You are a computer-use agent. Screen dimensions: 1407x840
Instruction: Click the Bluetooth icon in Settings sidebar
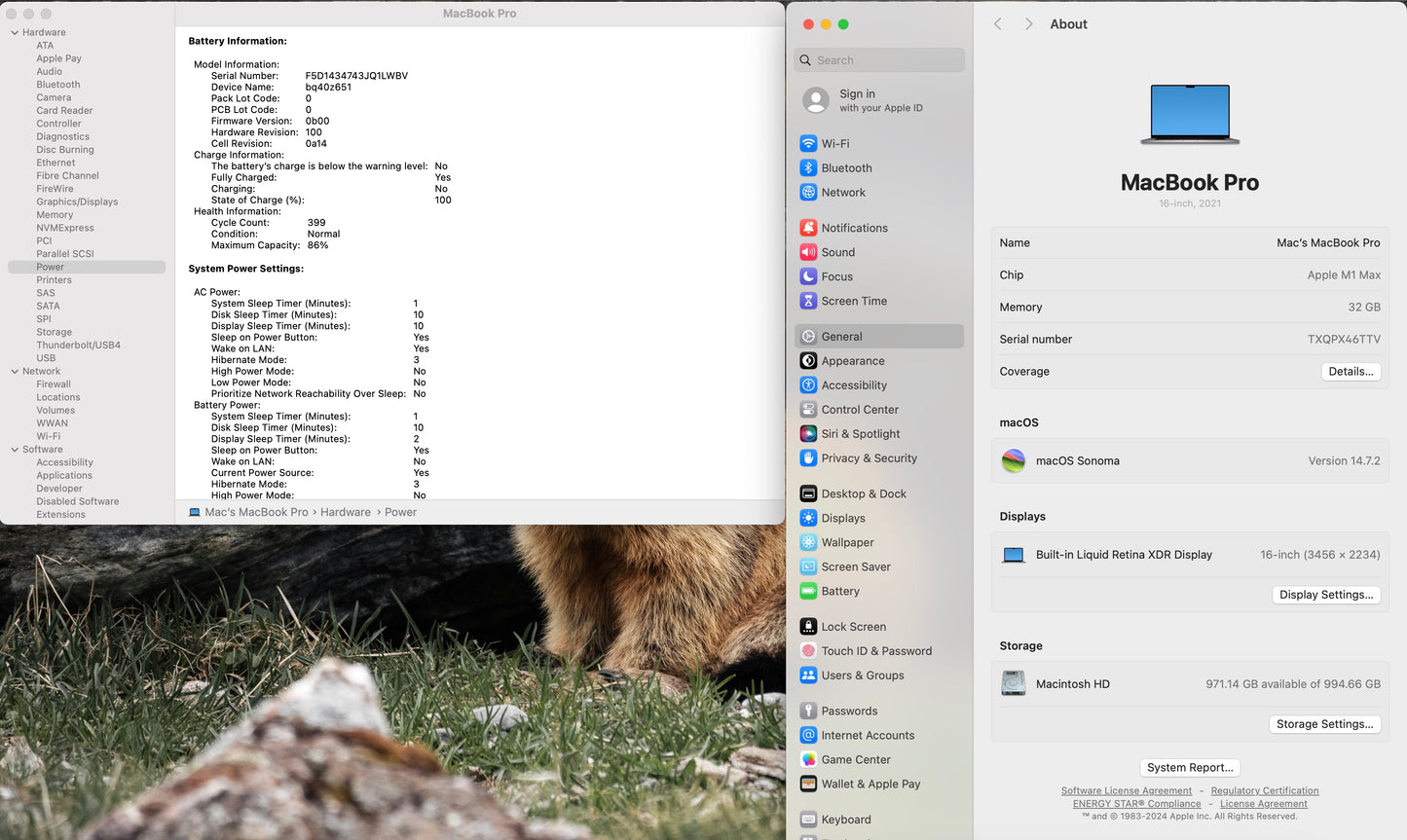point(808,167)
